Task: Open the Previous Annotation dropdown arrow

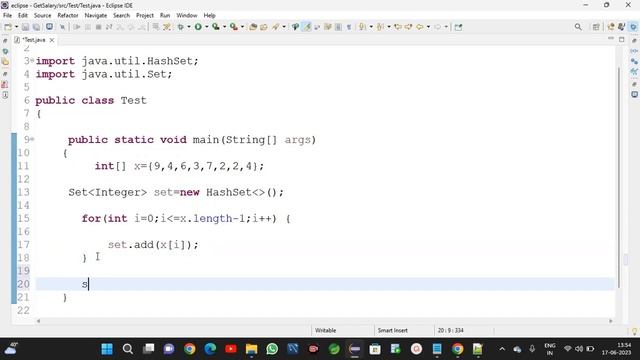Action: point(389,27)
